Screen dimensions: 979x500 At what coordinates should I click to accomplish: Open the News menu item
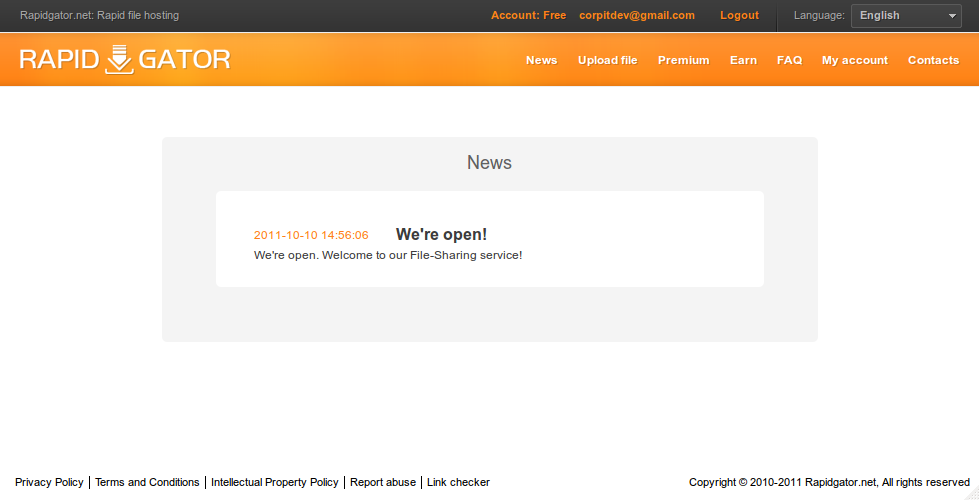tap(541, 61)
